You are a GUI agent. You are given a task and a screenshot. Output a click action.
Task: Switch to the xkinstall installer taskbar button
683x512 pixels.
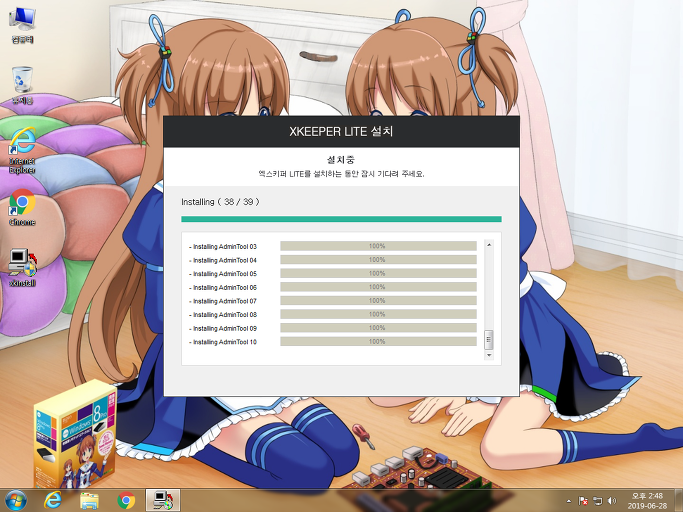pyautogui.click(x=162, y=500)
